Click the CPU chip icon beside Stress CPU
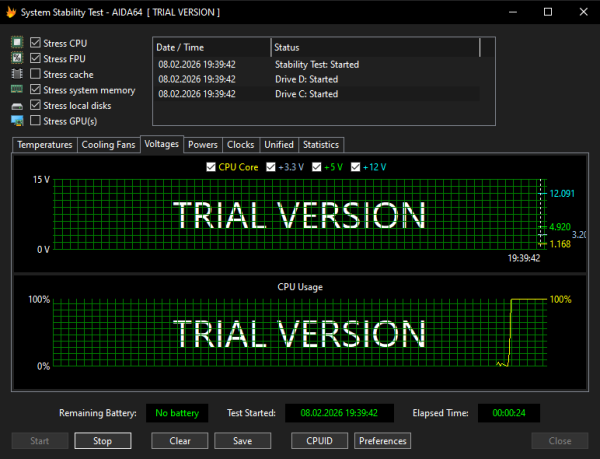 point(17,42)
